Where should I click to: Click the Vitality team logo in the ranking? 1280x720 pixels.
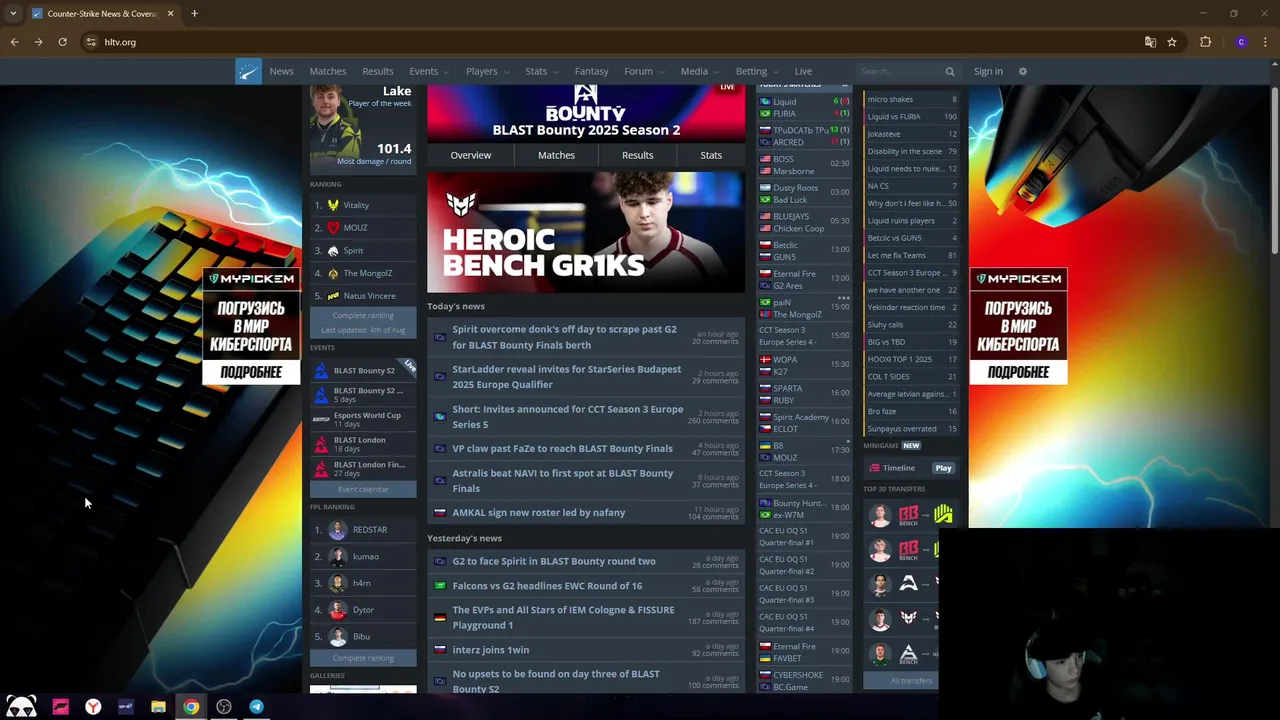point(333,205)
